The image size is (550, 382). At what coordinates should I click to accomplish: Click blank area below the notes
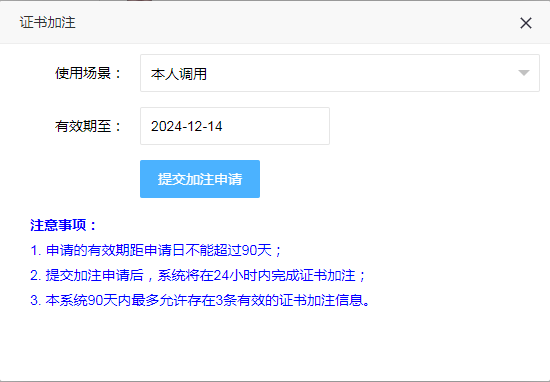coord(275,344)
